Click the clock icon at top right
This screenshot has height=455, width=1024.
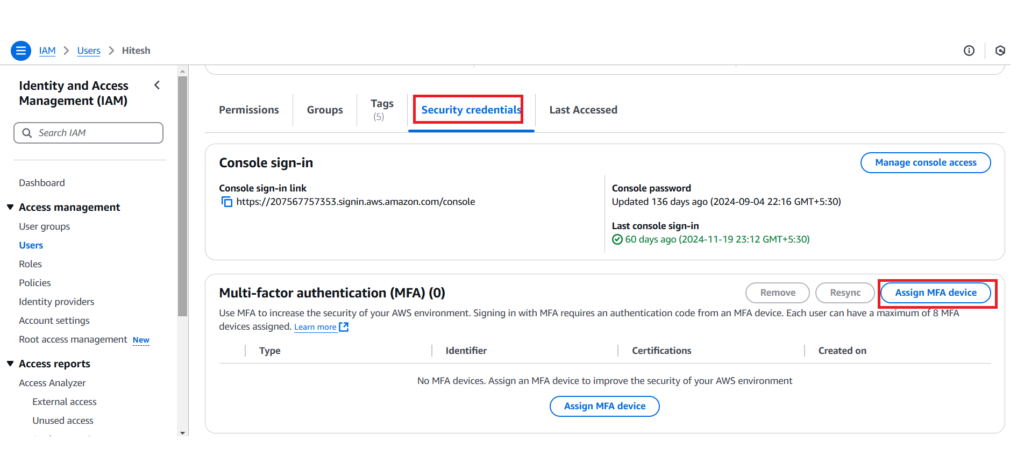(1001, 51)
